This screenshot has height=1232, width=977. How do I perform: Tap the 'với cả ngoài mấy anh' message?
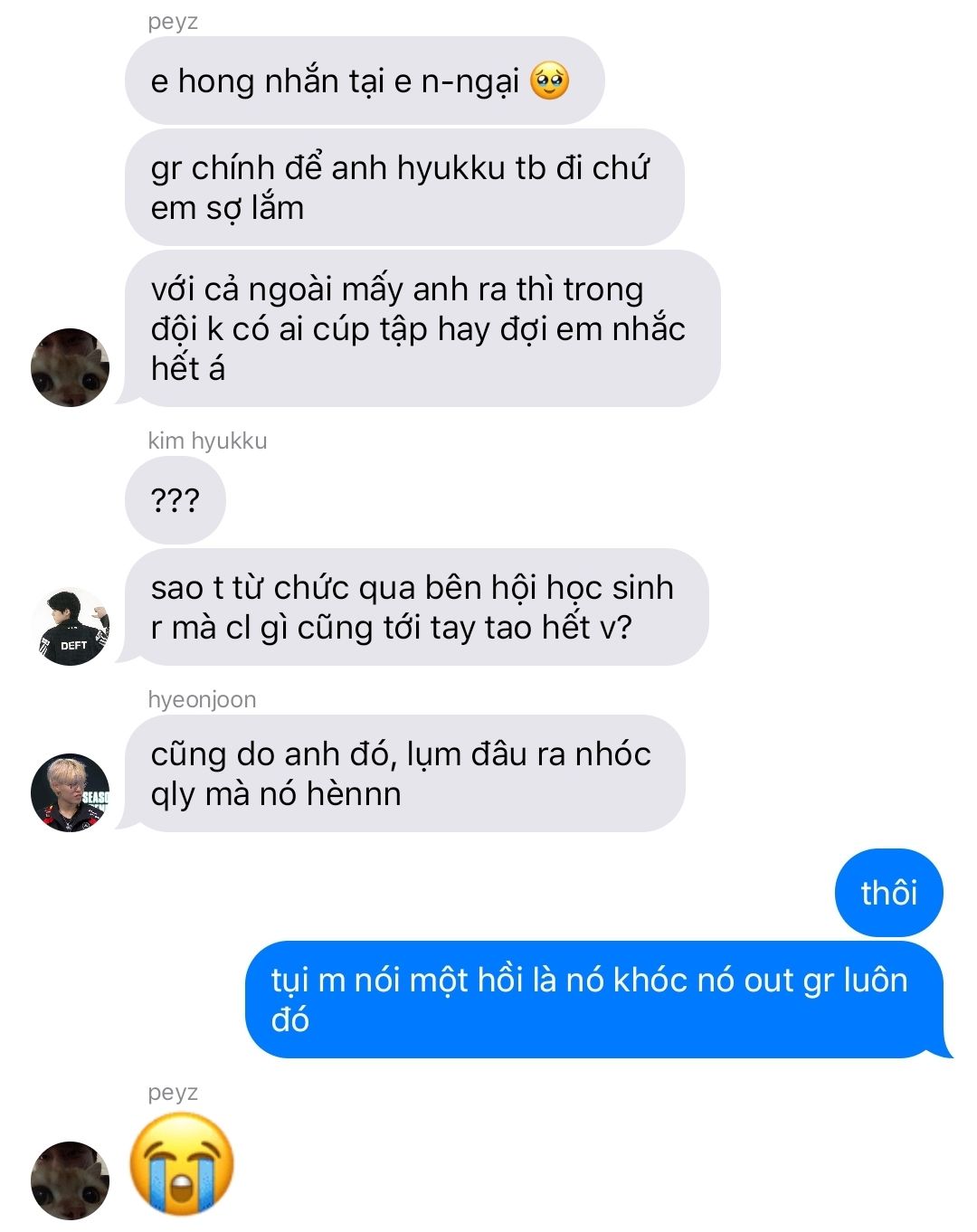(x=422, y=328)
